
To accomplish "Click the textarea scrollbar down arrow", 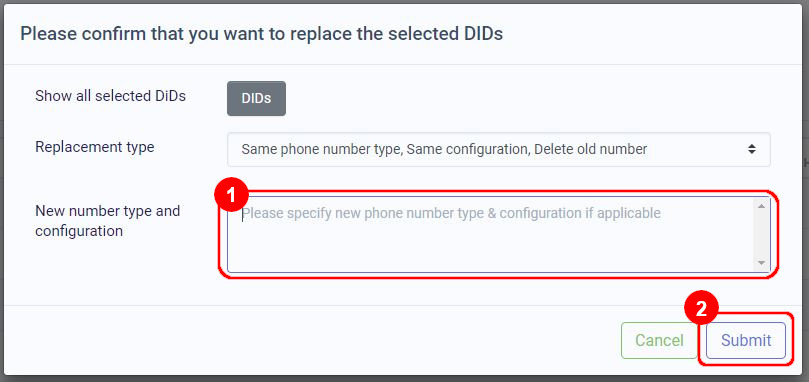I will point(761,263).
